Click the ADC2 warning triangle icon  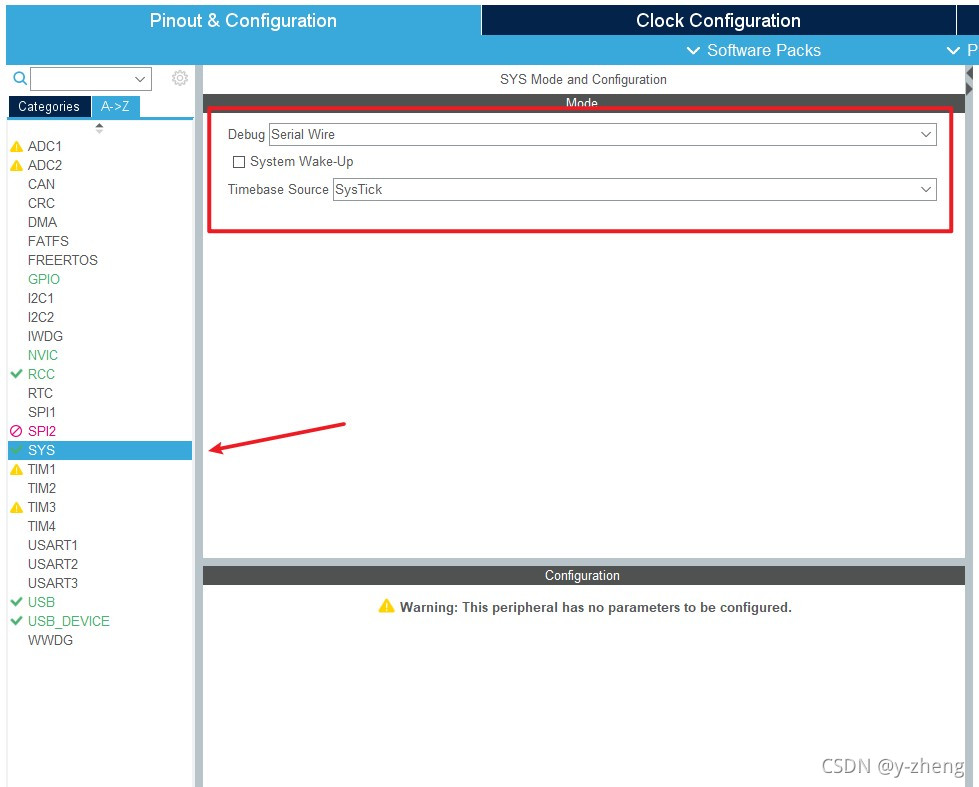pyautogui.click(x=17, y=166)
